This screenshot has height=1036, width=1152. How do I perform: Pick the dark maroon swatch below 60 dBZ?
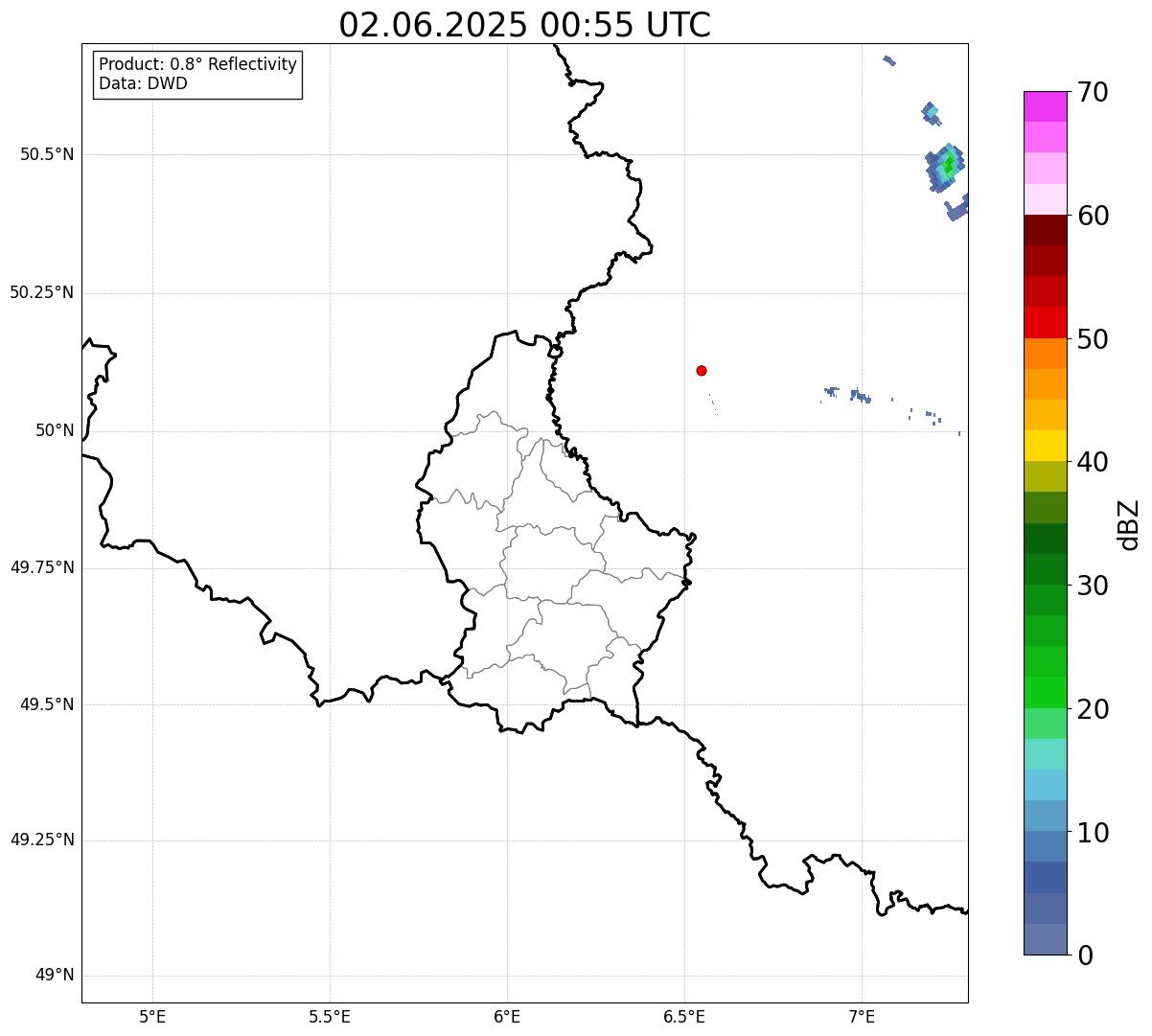1045,230
